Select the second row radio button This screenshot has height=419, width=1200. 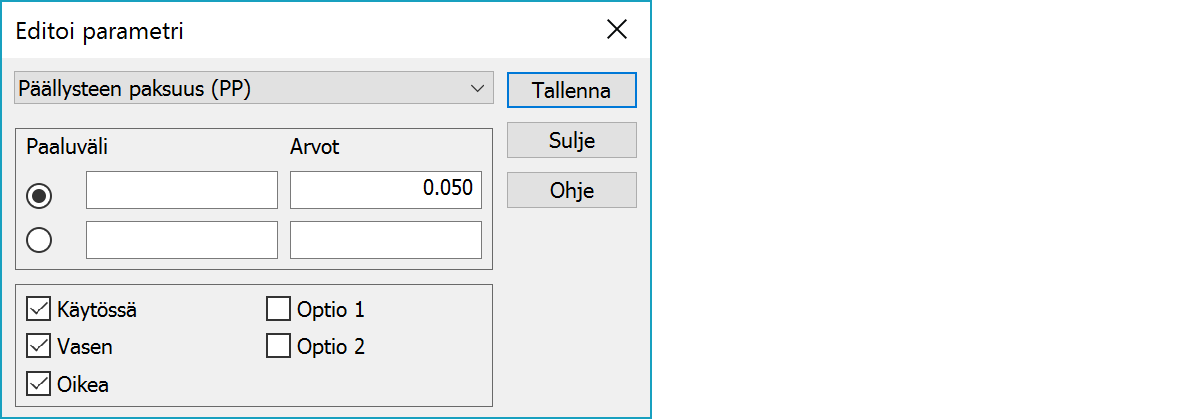39,240
